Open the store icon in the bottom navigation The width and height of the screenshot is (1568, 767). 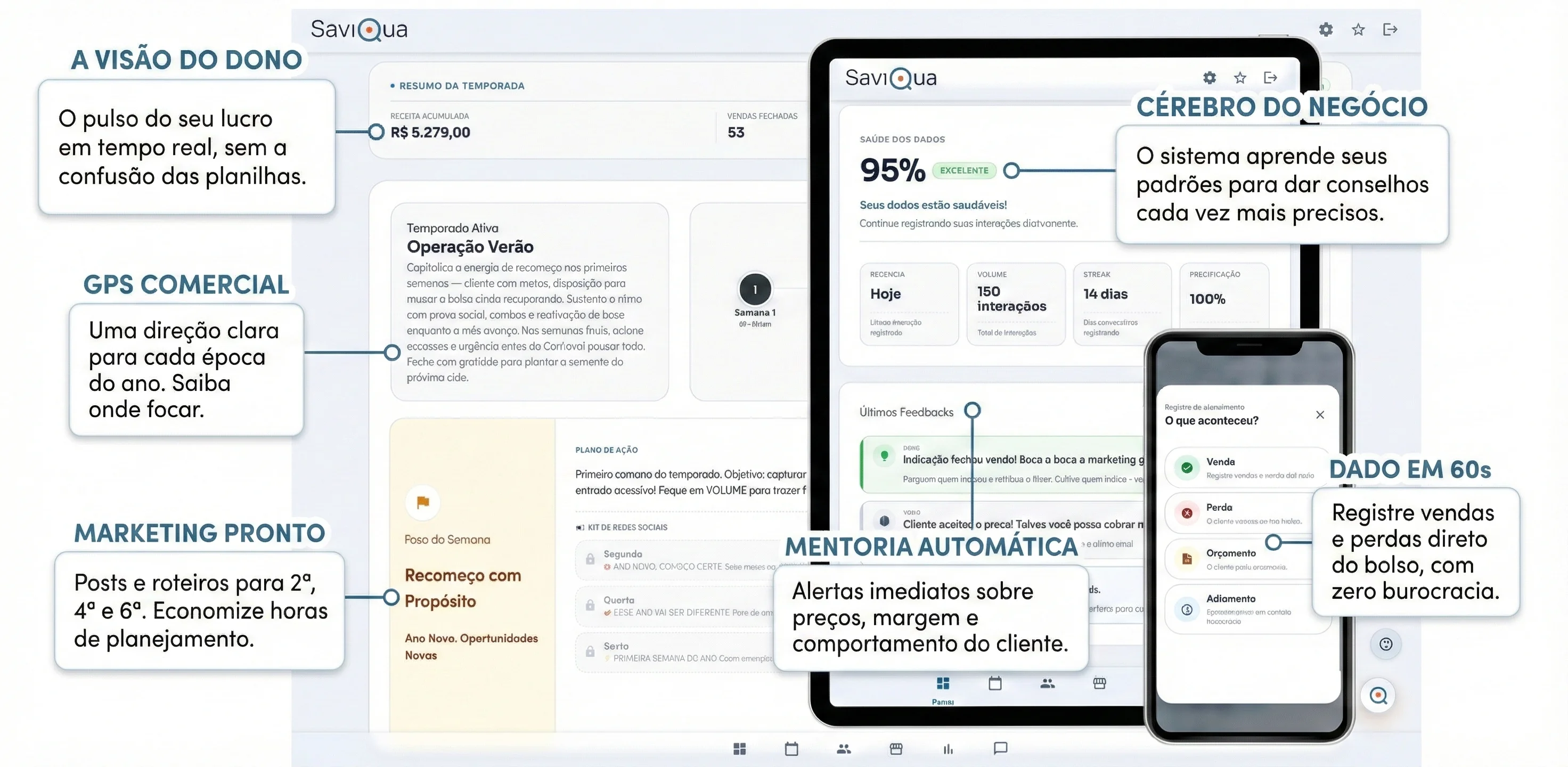click(x=895, y=750)
